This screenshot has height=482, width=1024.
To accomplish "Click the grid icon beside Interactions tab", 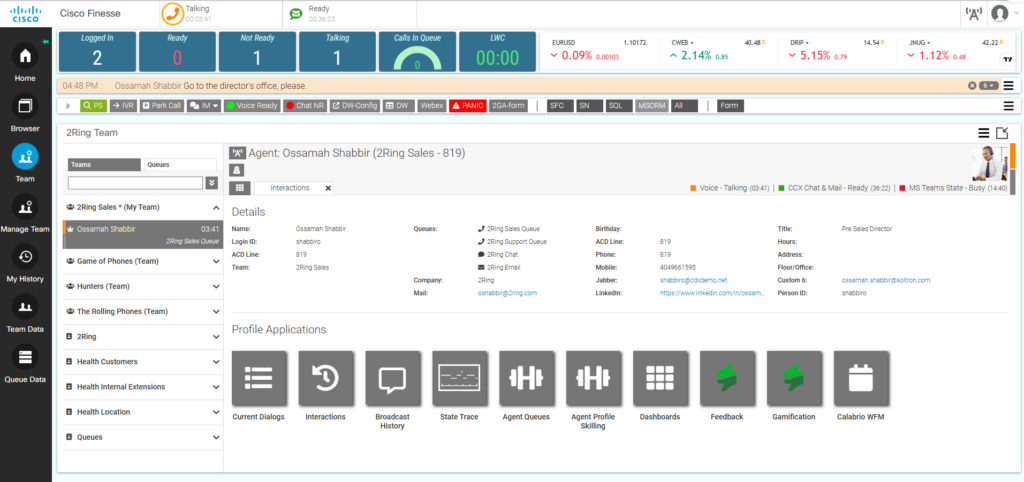I will (x=240, y=187).
